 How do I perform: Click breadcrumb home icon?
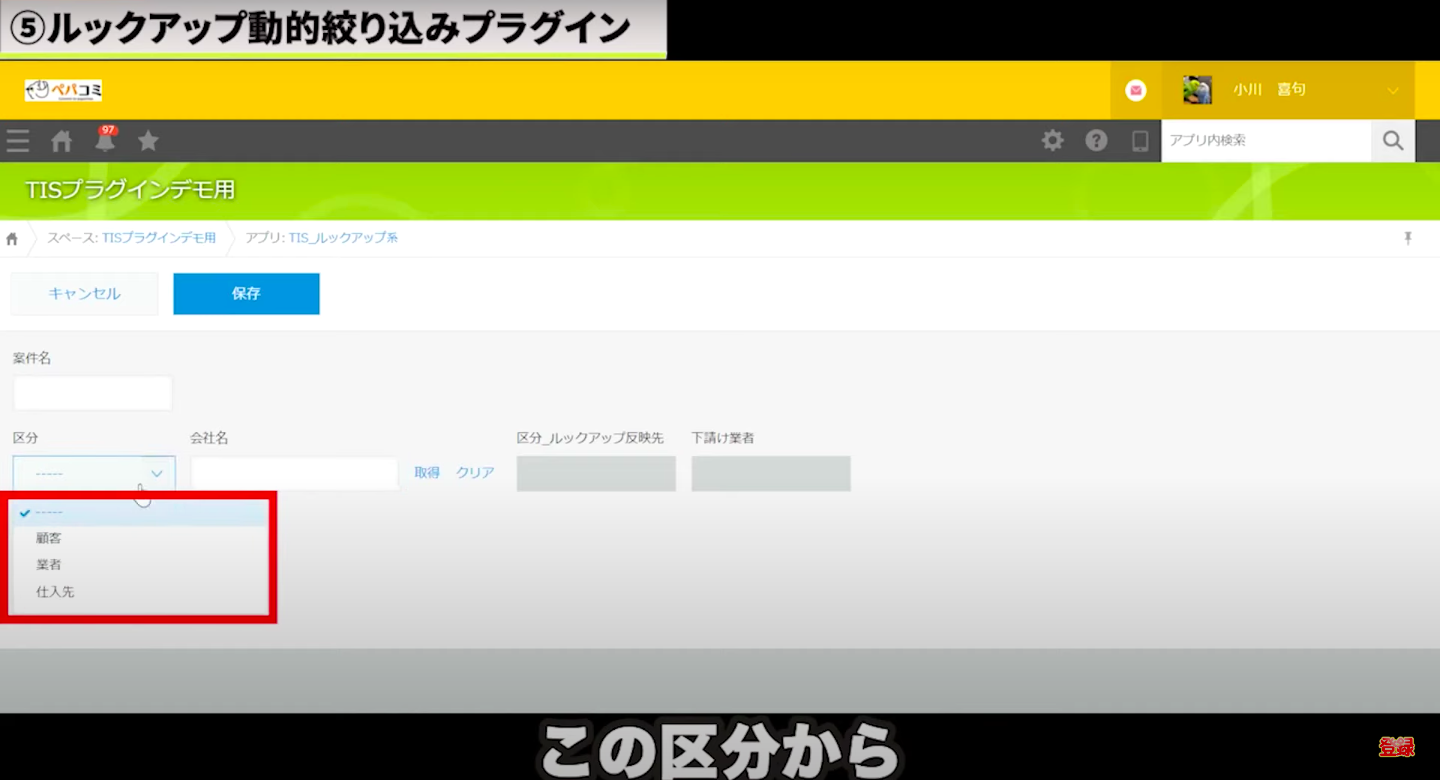[12, 239]
